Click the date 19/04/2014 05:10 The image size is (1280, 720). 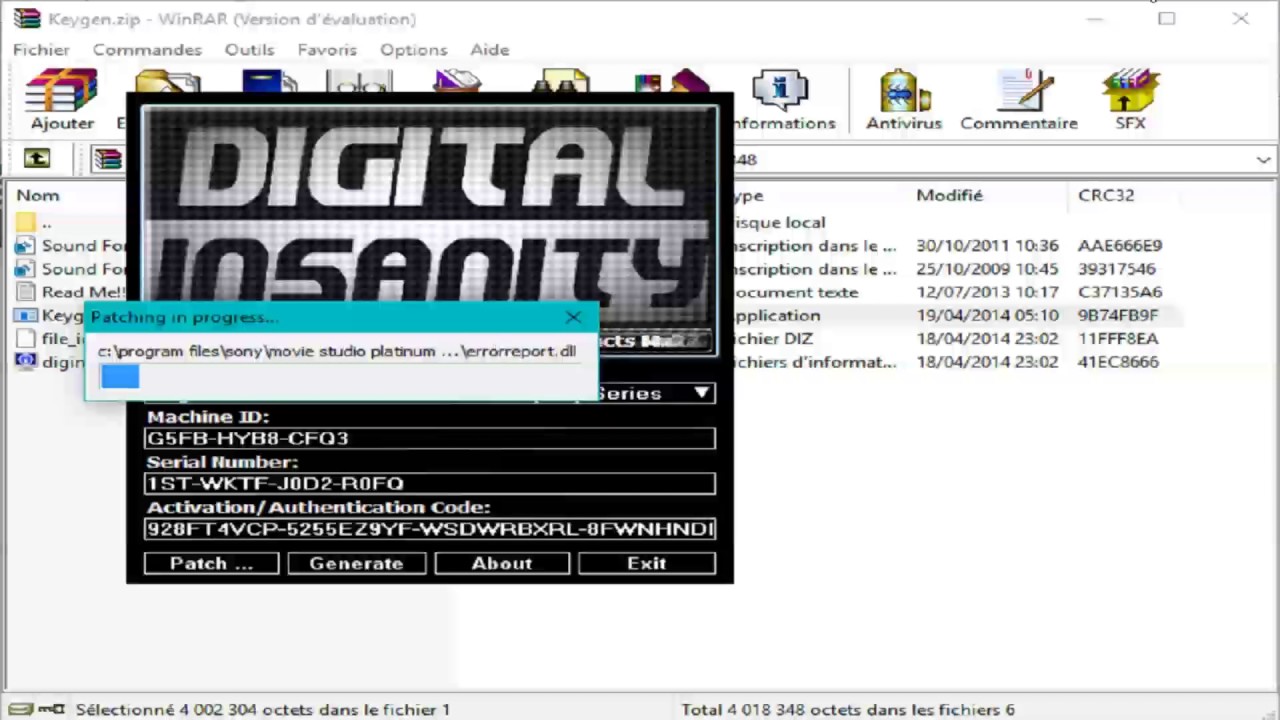[987, 315]
